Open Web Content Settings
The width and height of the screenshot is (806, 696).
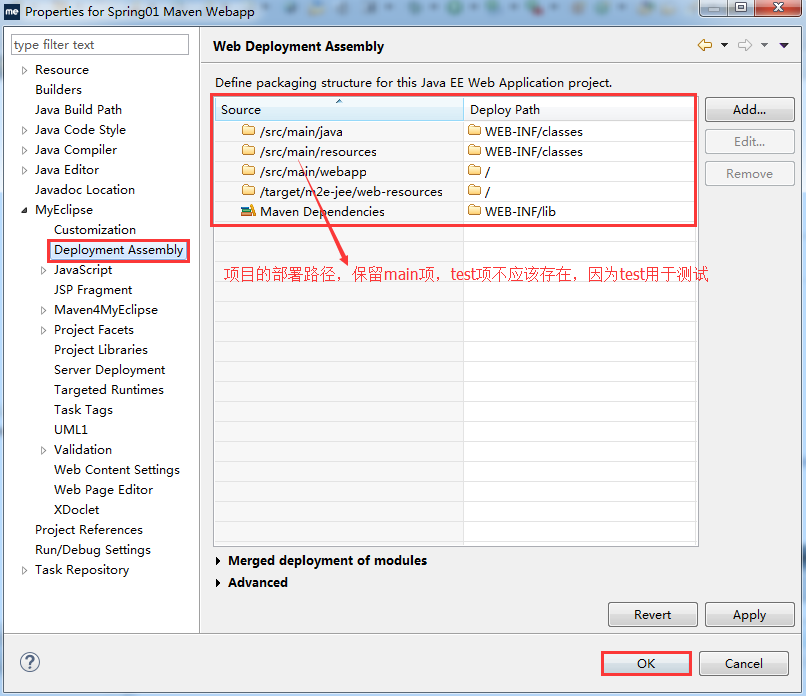point(117,470)
